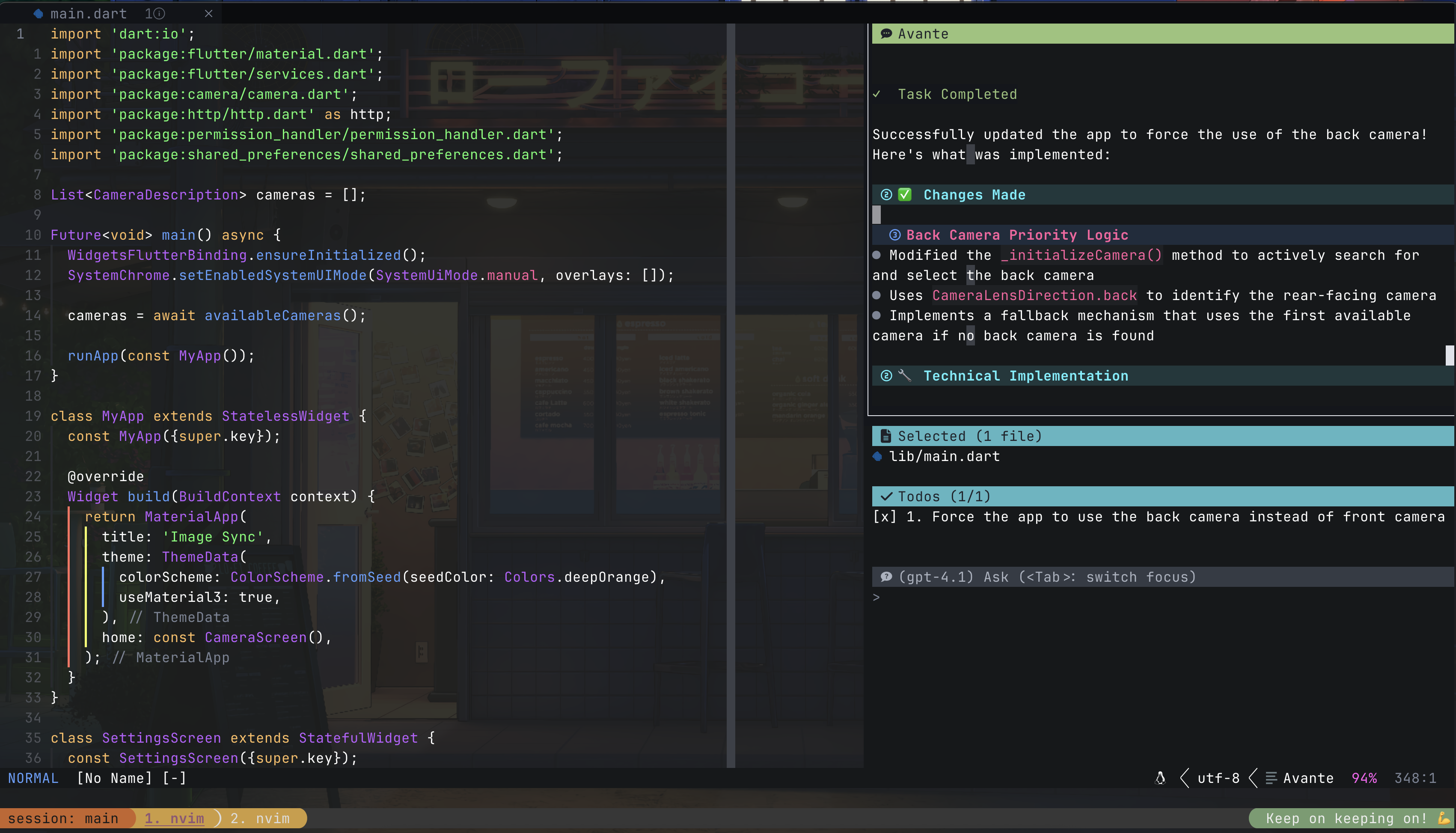
Task: Open lib/main.dart from selected files
Action: (944, 456)
